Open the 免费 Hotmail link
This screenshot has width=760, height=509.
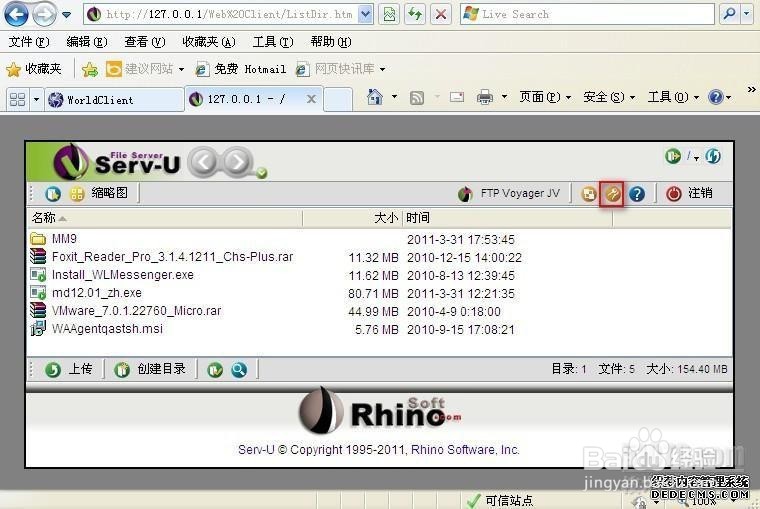[241, 69]
